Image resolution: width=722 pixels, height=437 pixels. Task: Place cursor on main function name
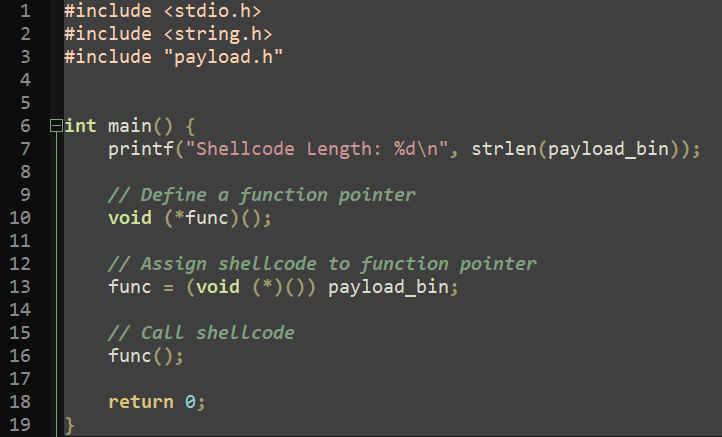point(130,126)
